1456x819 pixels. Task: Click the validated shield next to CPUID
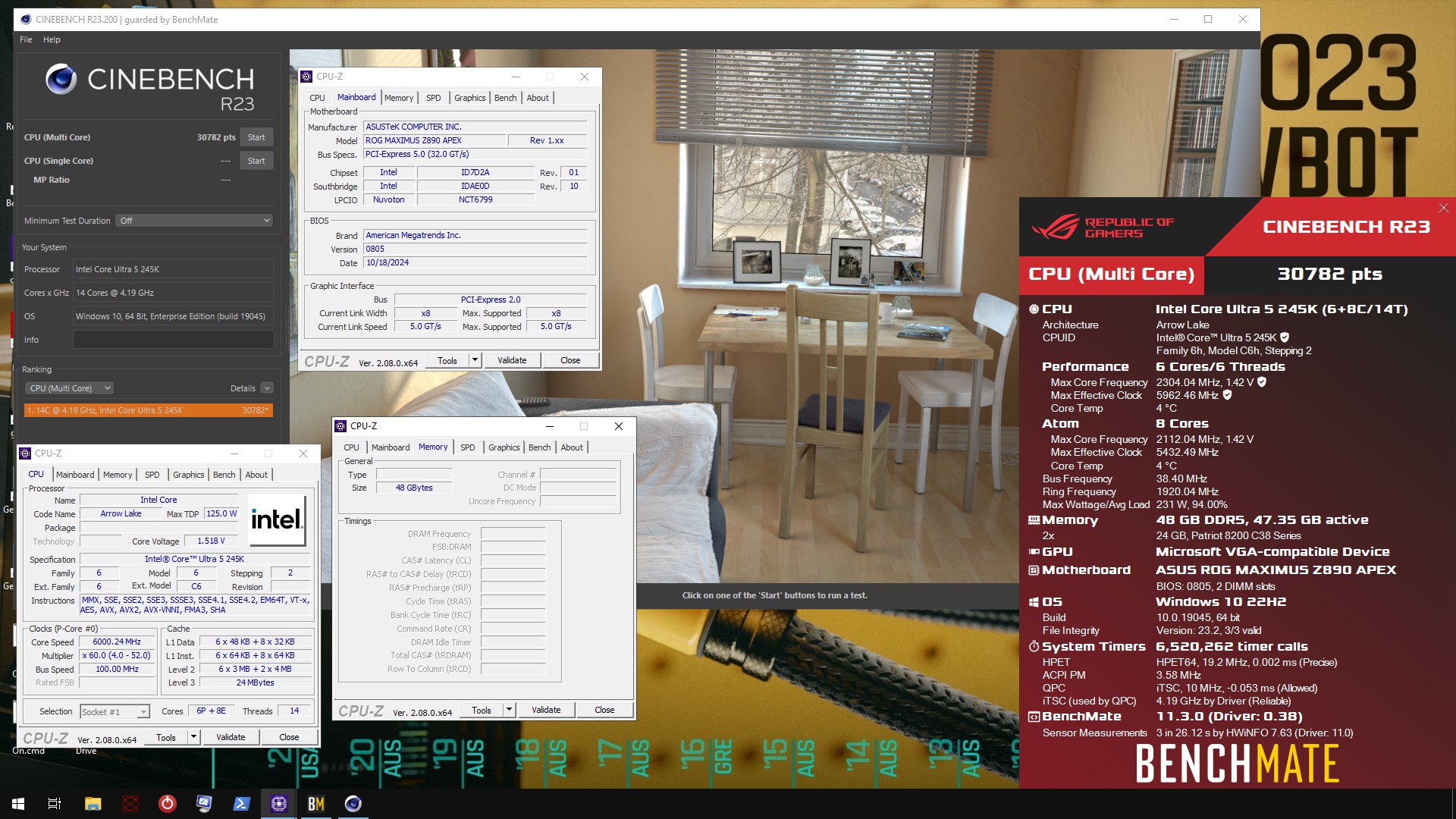1285,337
